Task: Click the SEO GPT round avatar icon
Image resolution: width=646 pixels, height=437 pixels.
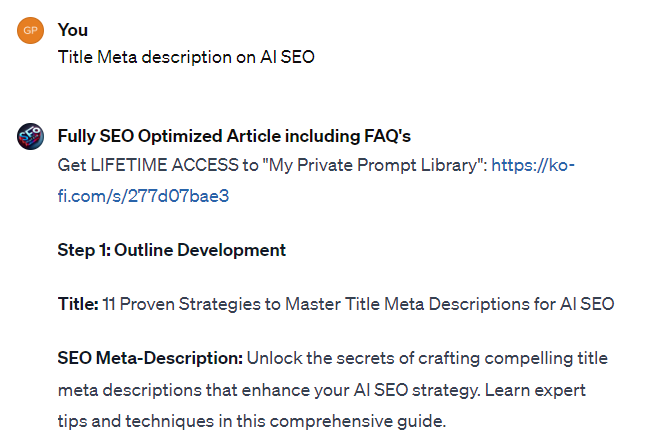Action: pyautogui.click(x=31, y=137)
